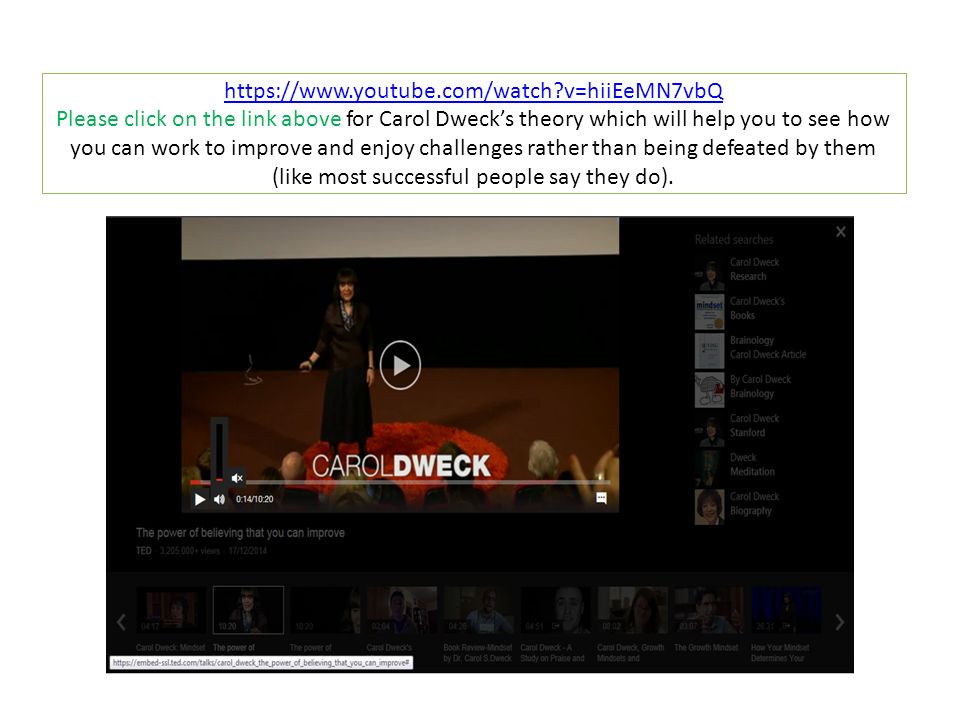Click the speaker volume icon beside the timestamp
Image resolution: width=960 pixels, height=720 pixels.
219,500
